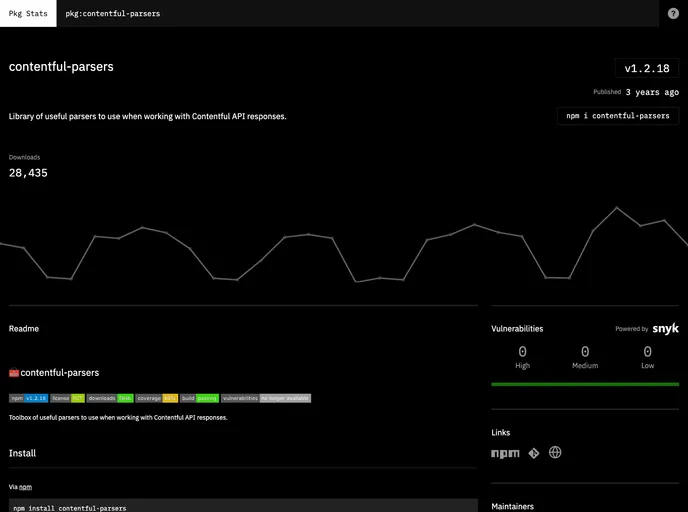This screenshot has width=688, height=512.
Task: Click the 'Powered by' text
Action: (x=631, y=329)
